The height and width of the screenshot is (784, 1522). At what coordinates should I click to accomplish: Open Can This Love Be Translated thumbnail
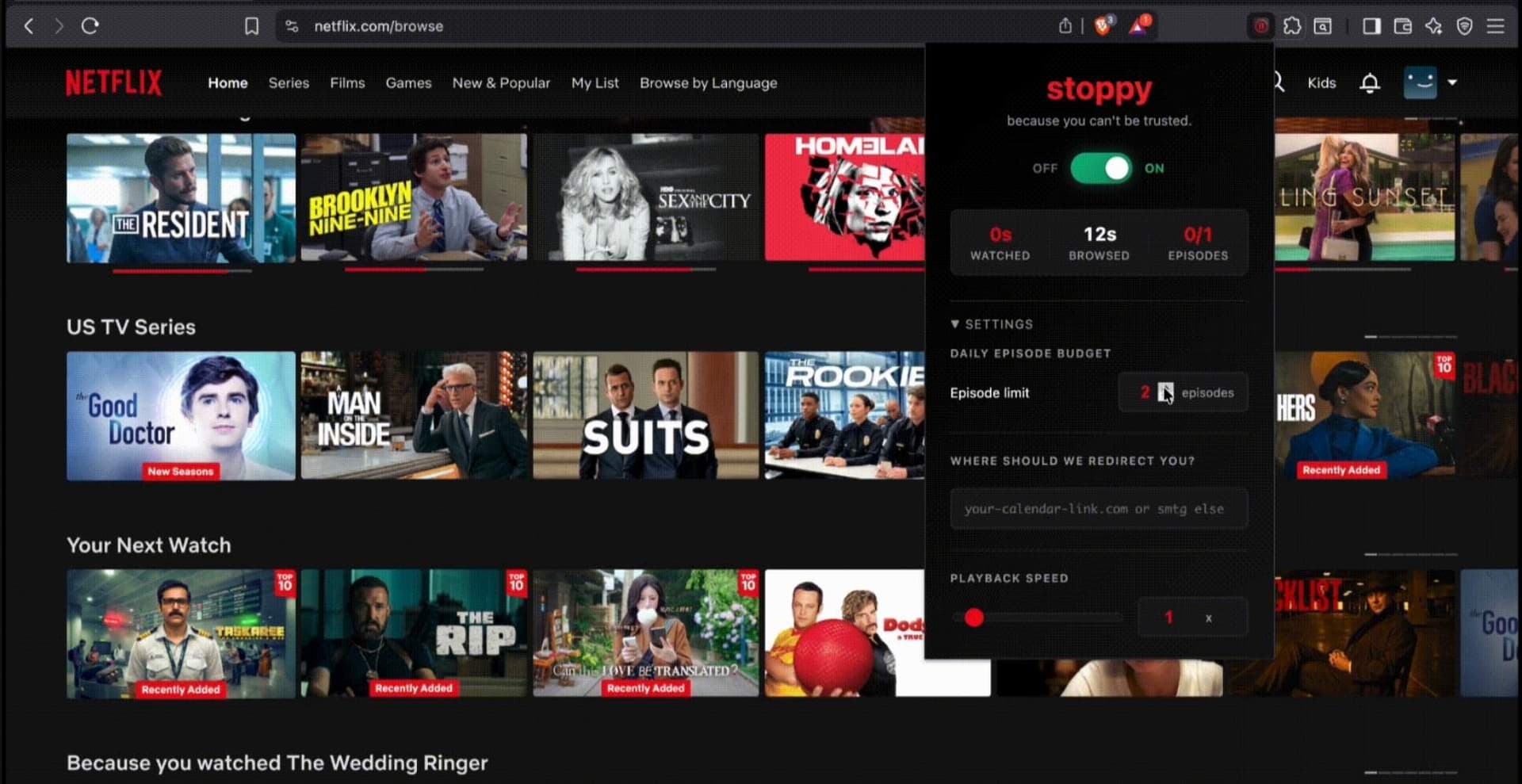pyautogui.click(x=645, y=633)
